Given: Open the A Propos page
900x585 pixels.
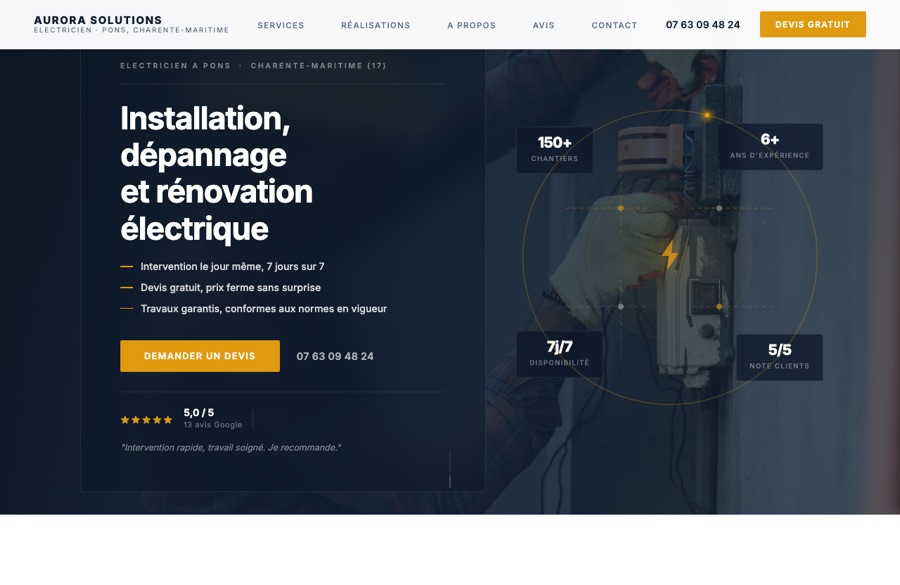Looking at the screenshot, I should click(x=471, y=25).
